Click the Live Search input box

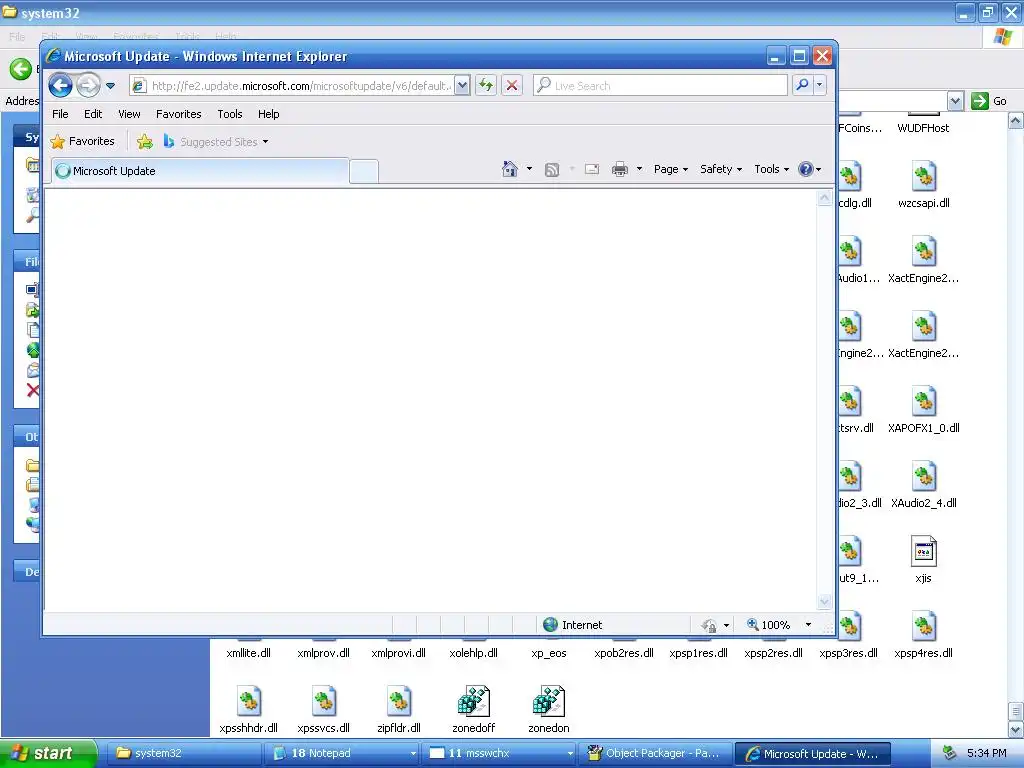(660, 86)
